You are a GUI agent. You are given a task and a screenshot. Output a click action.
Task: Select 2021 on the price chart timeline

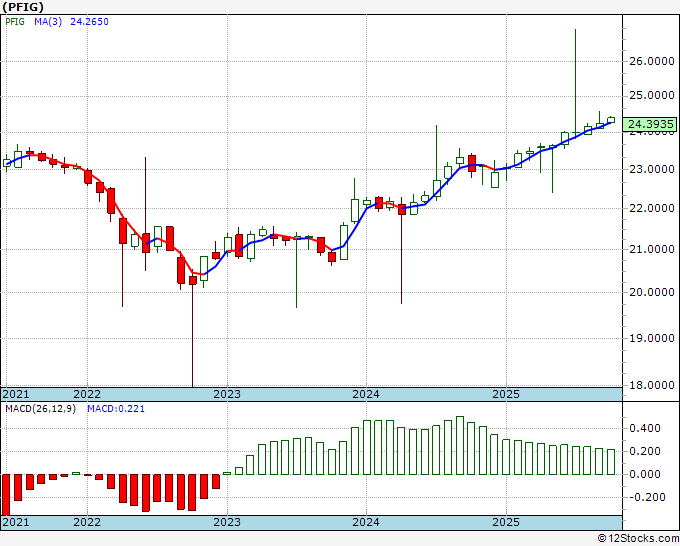click(x=16, y=394)
